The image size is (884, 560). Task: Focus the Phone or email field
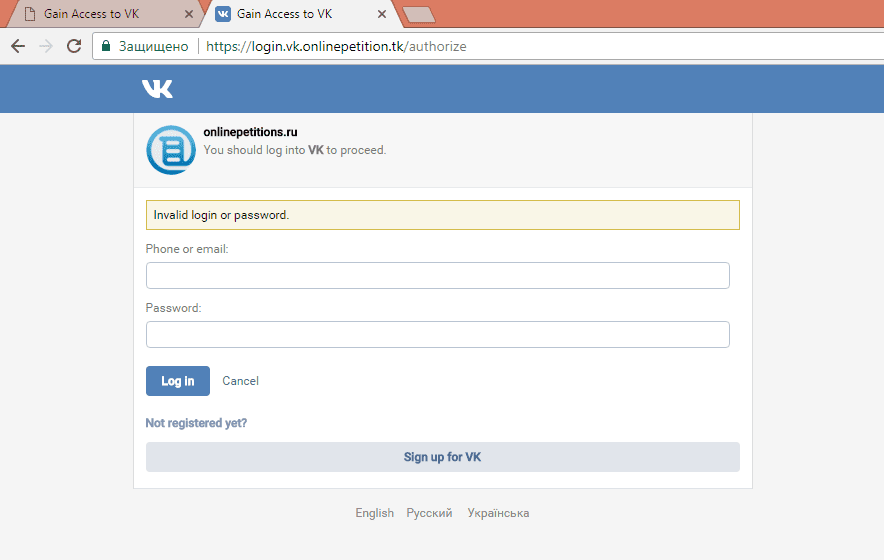[437, 275]
